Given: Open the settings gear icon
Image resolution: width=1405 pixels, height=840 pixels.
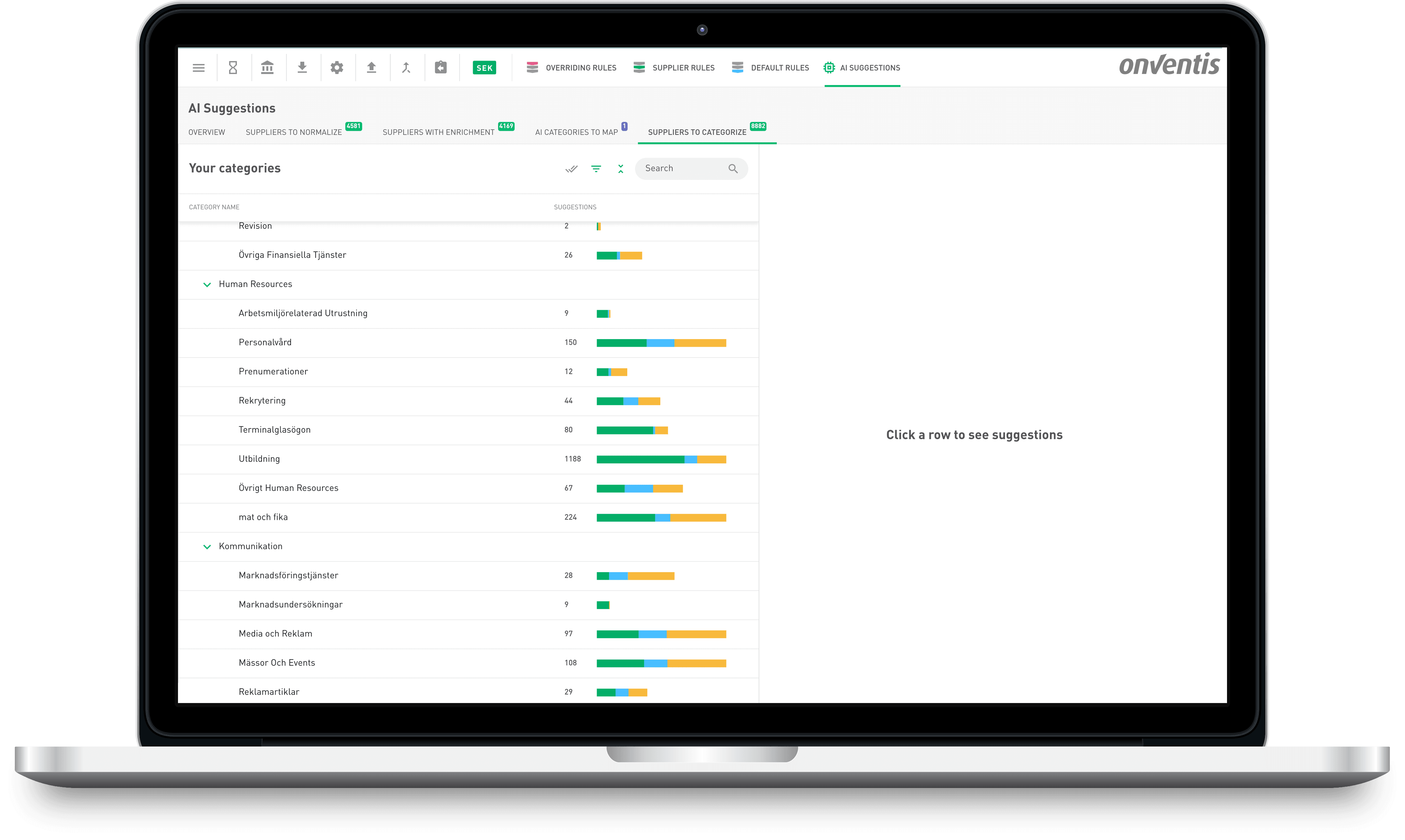Looking at the screenshot, I should click(337, 68).
